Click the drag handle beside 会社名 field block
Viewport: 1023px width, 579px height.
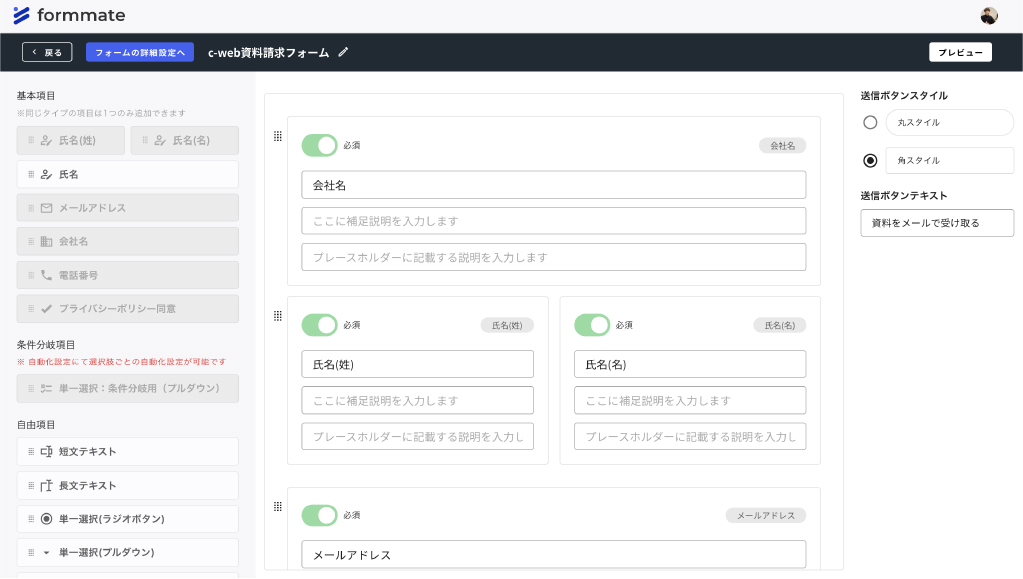click(x=278, y=136)
